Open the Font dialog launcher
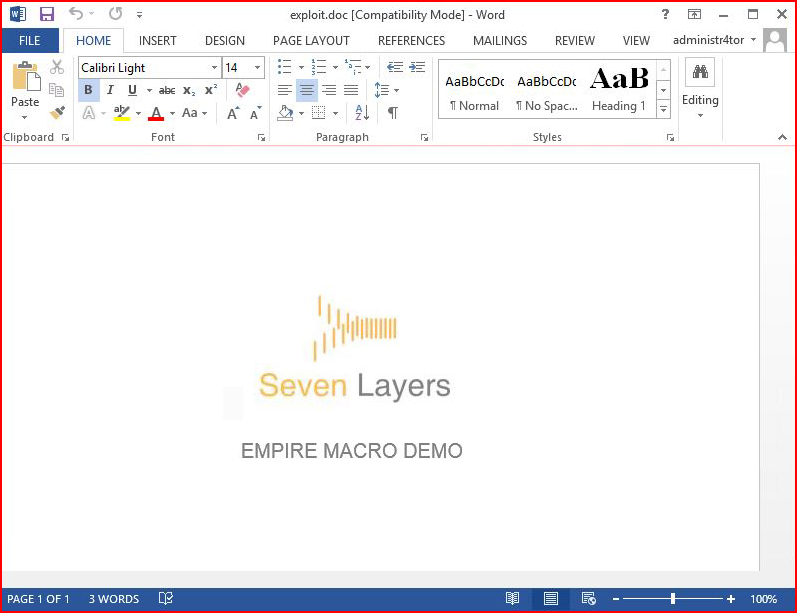Viewport: 797px width, 613px height. pyautogui.click(x=261, y=137)
